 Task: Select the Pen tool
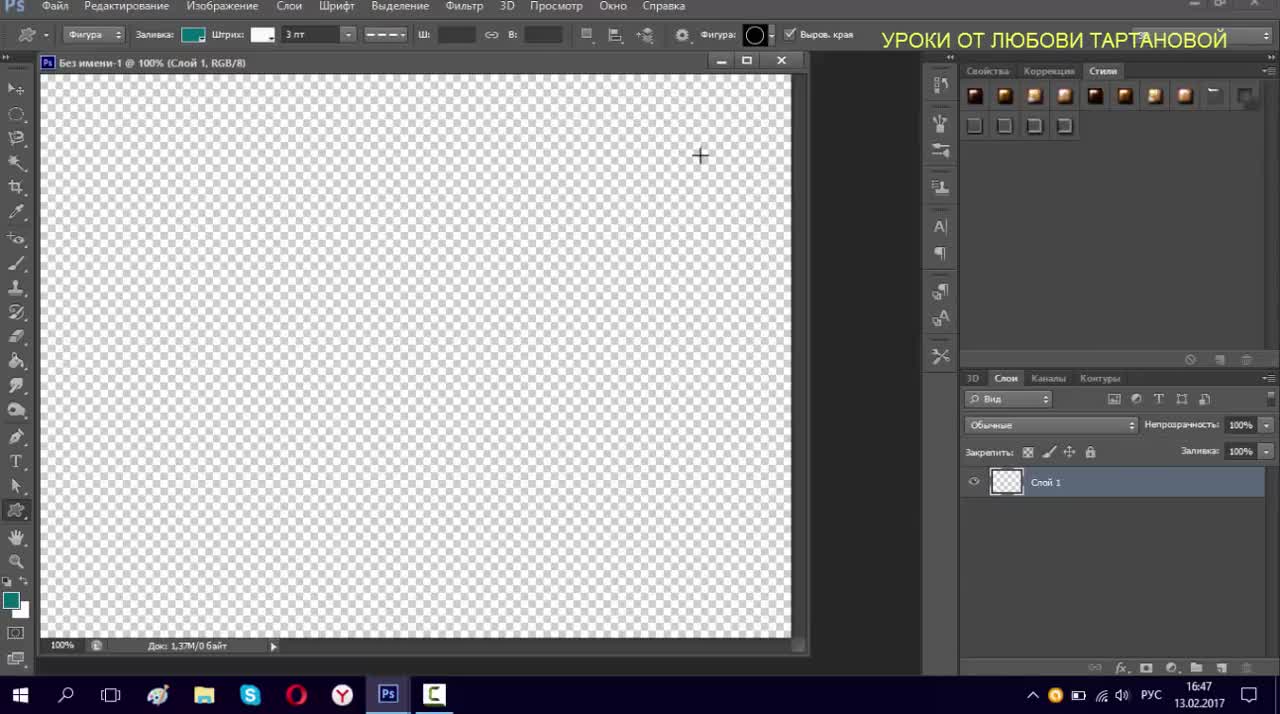tap(16, 436)
